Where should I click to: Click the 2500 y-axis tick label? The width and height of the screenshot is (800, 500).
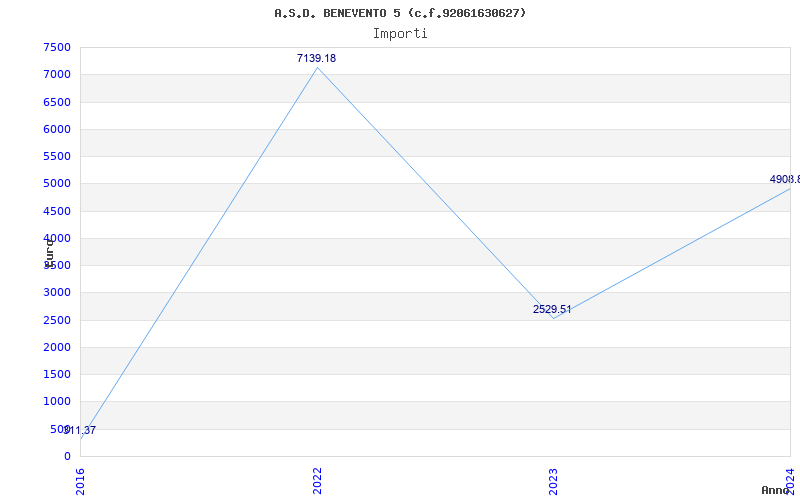[x=57, y=320]
